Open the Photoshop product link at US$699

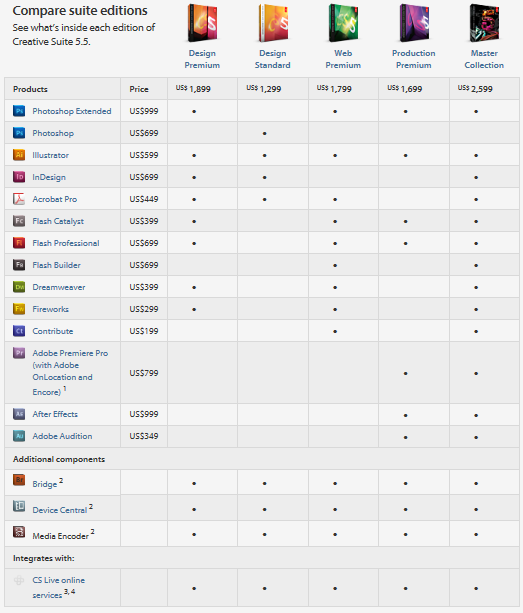pos(53,133)
